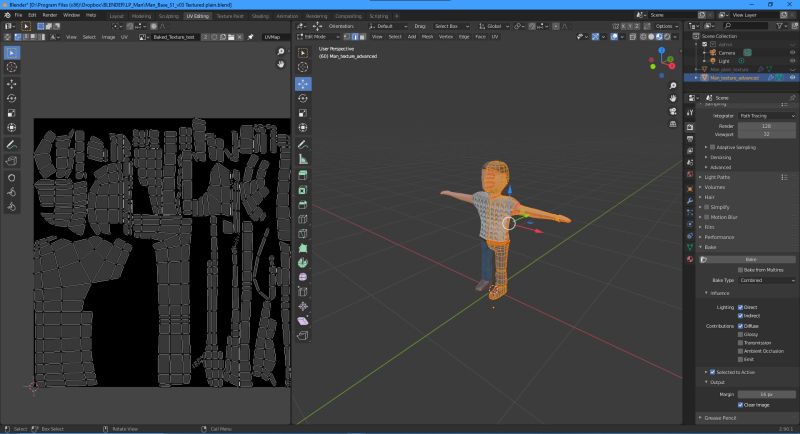Enable the Transmission contribution checkbox
Image resolution: width=800 pixels, height=434 pixels.
click(740, 343)
